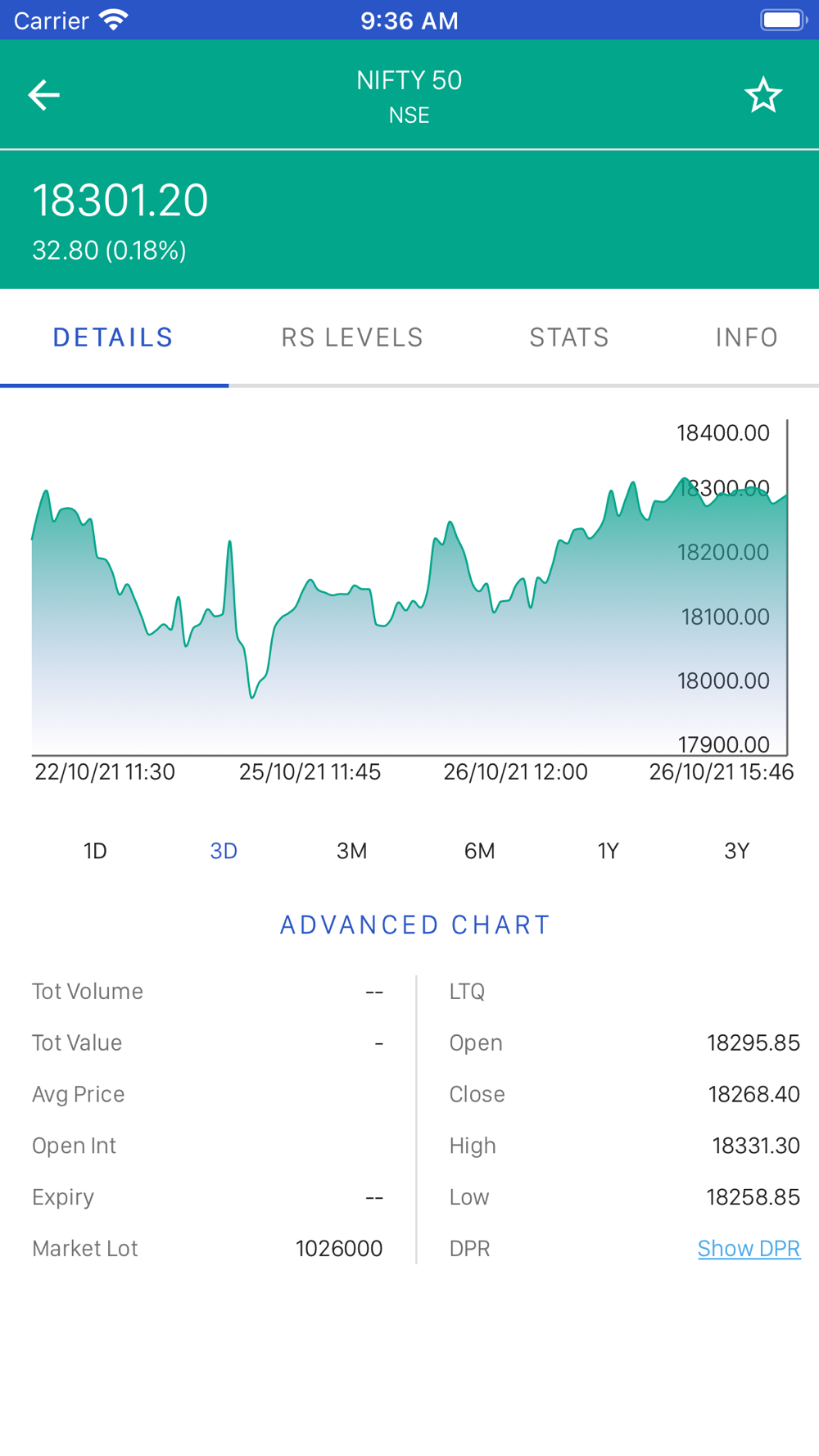
Task: Click the Show DPR link
Action: point(749,1248)
